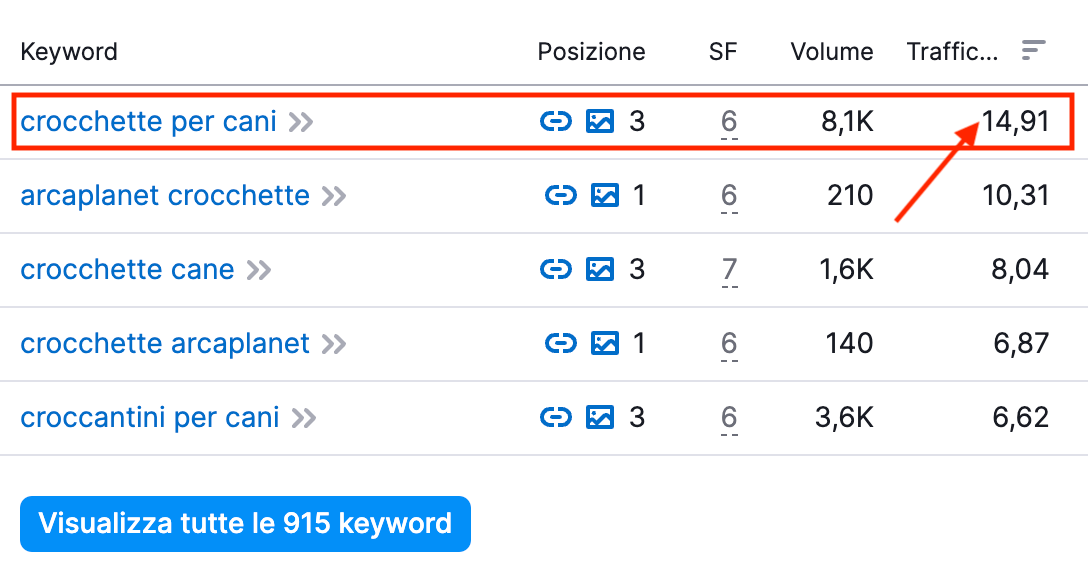Select the Posizione column header
Image resolution: width=1088 pixels, height=586 pixels.
click(x=591, y=50)
